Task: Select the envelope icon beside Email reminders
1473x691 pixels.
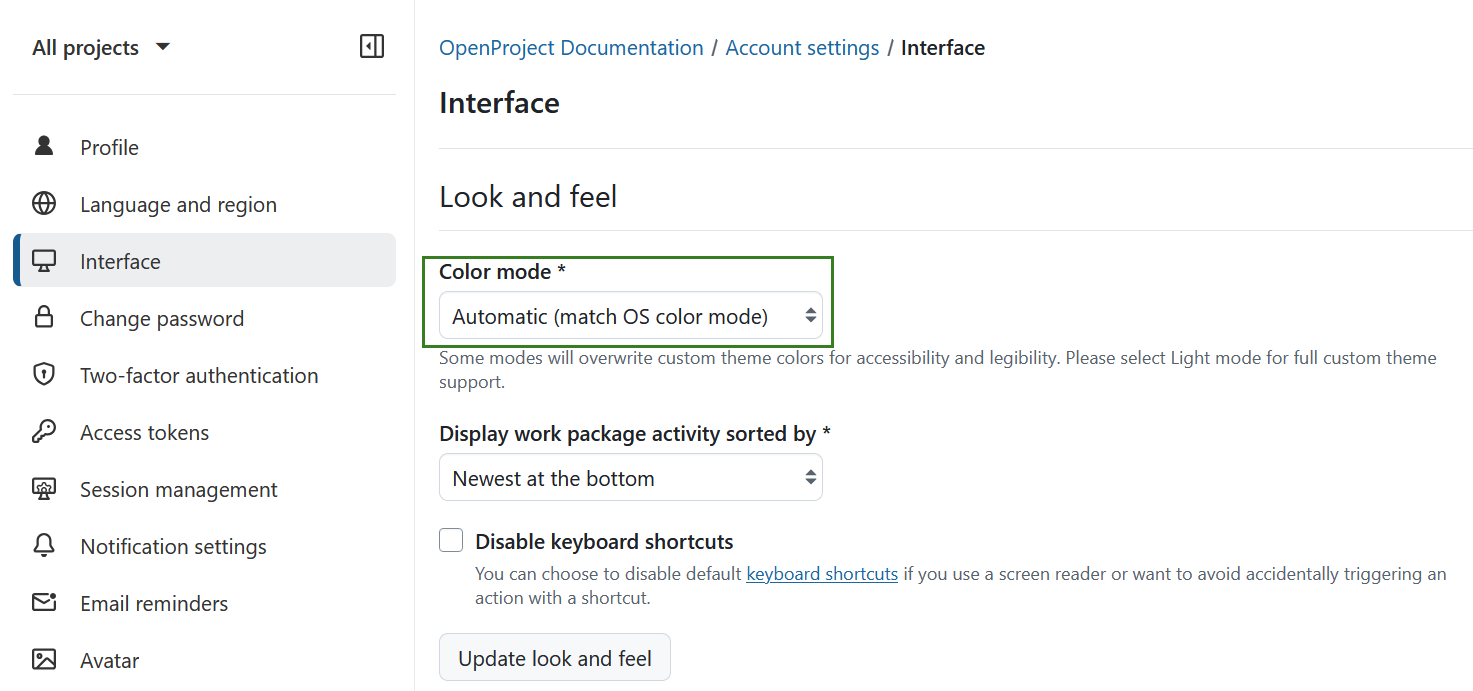Action: click(44, 603)
